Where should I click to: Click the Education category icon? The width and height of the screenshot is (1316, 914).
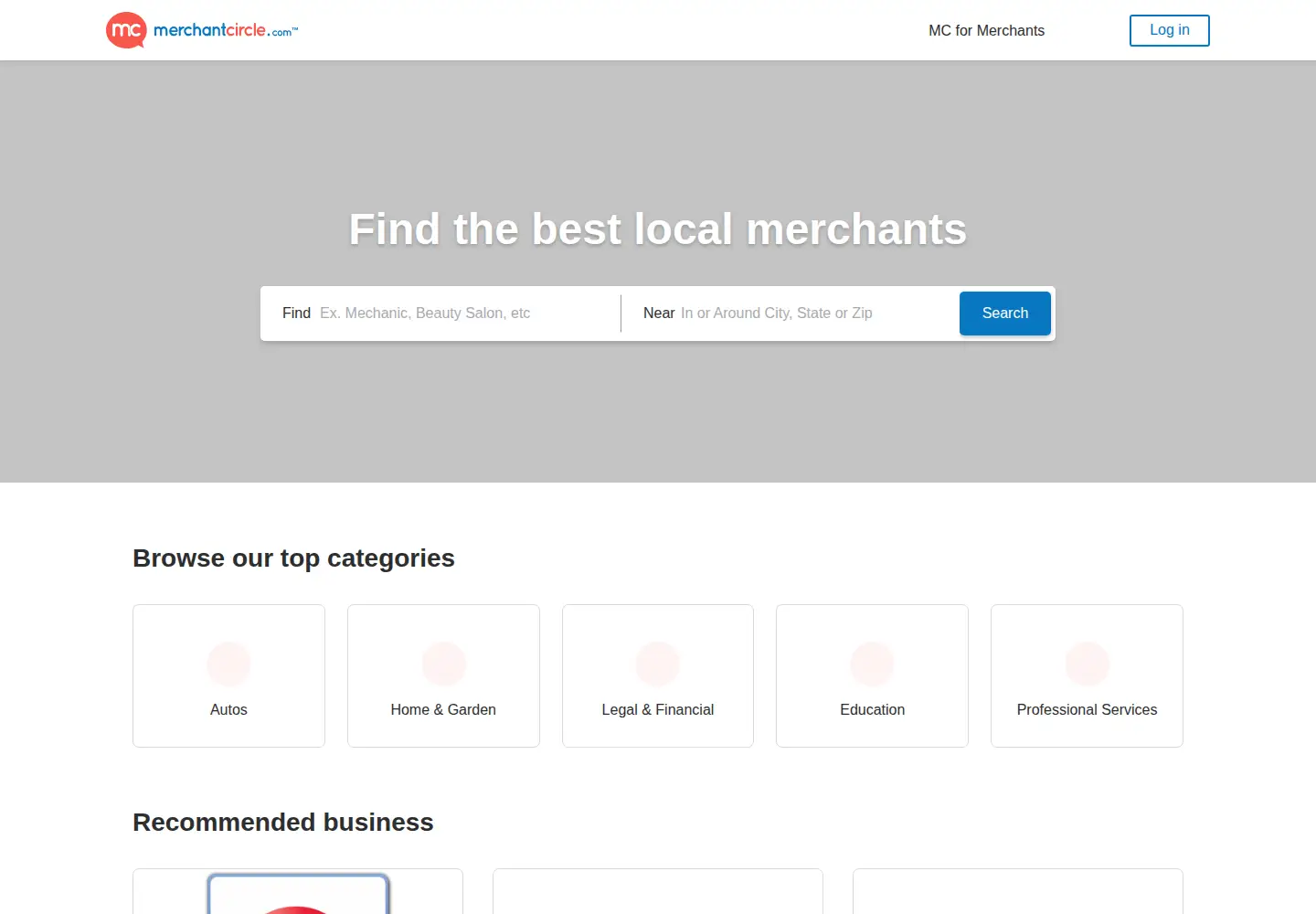pos(873,664)
